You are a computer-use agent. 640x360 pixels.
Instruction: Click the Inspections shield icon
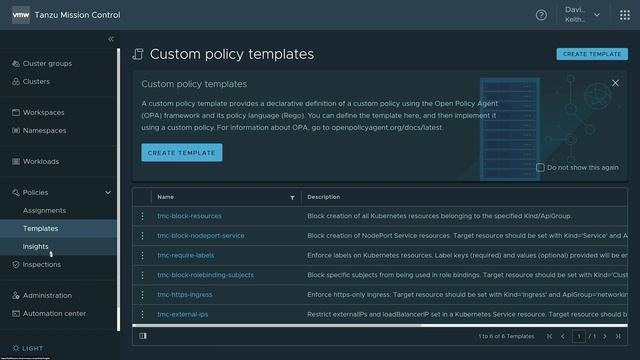coord(16,264)
